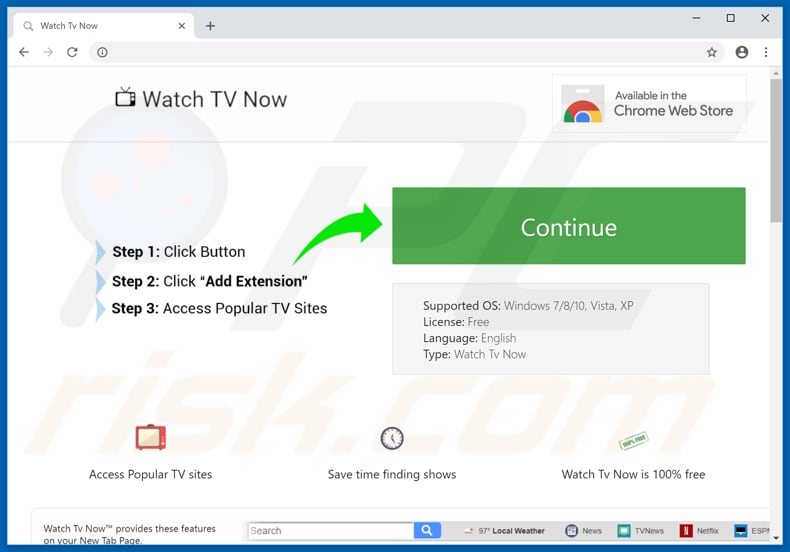
Task: Click the Watch TV Now heading text
Action: (x=215, y=99)
